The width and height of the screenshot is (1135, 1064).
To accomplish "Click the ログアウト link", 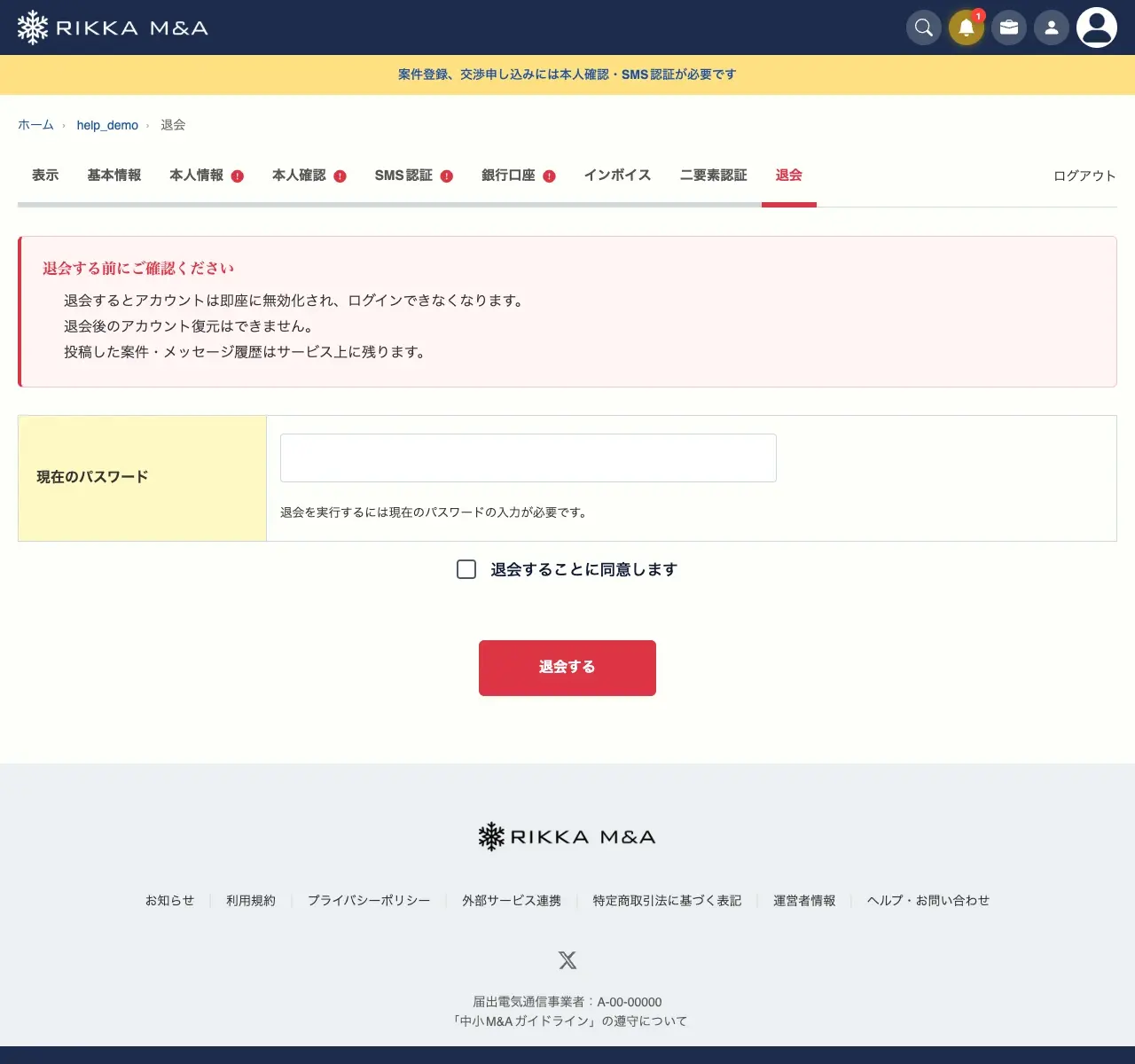I will [1084, 176].
